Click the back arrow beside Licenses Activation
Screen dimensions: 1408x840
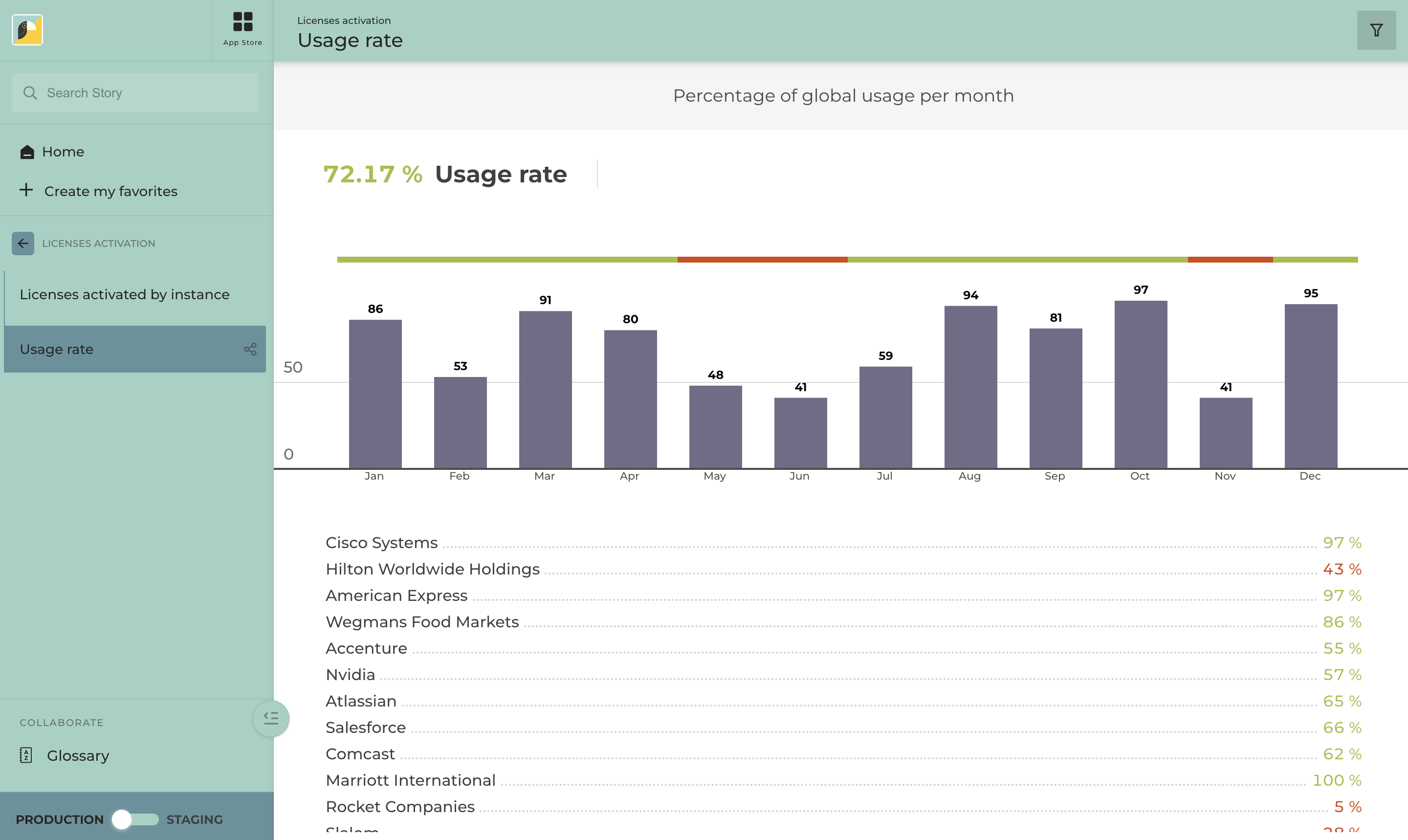23,243
